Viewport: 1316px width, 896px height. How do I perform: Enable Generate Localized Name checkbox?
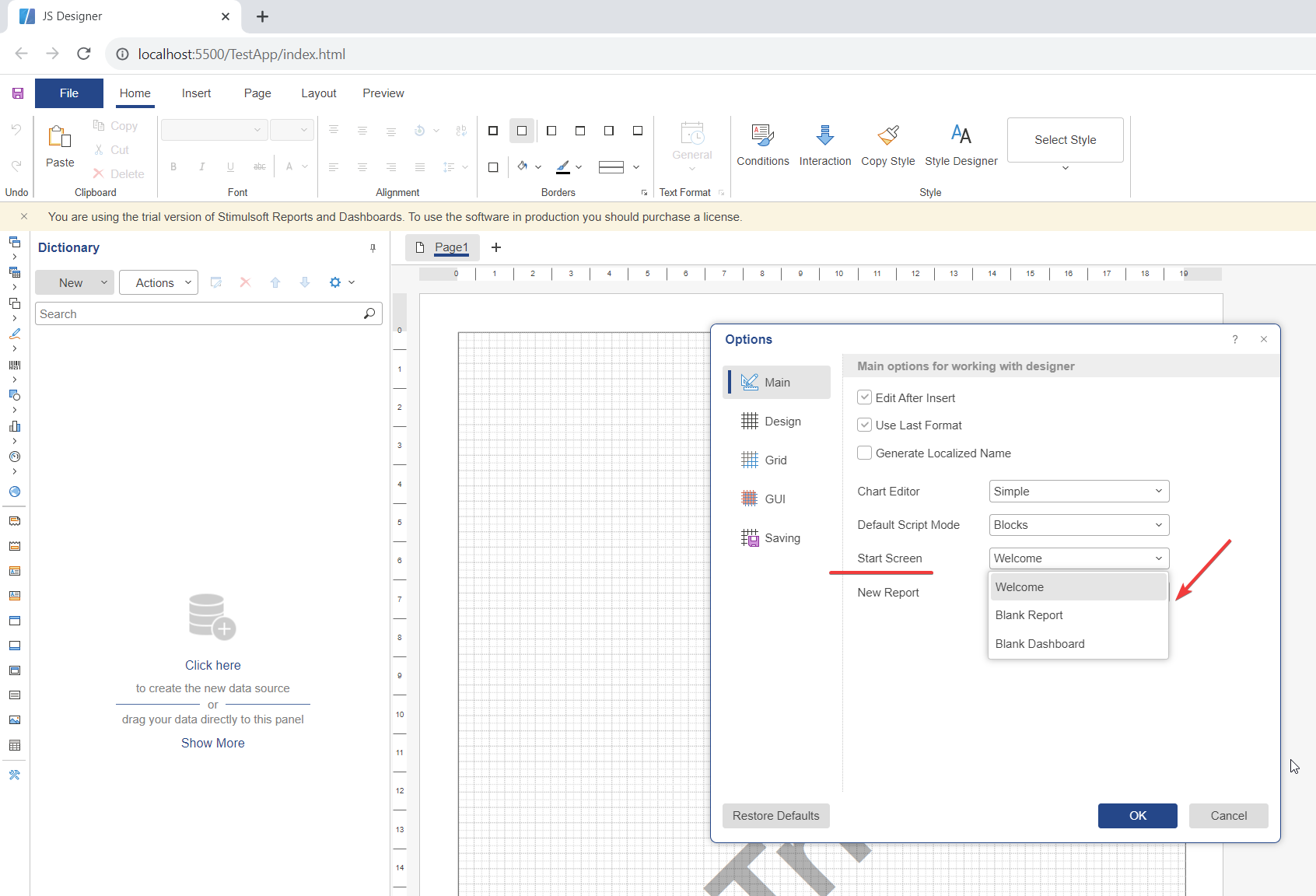coord(864,453)
